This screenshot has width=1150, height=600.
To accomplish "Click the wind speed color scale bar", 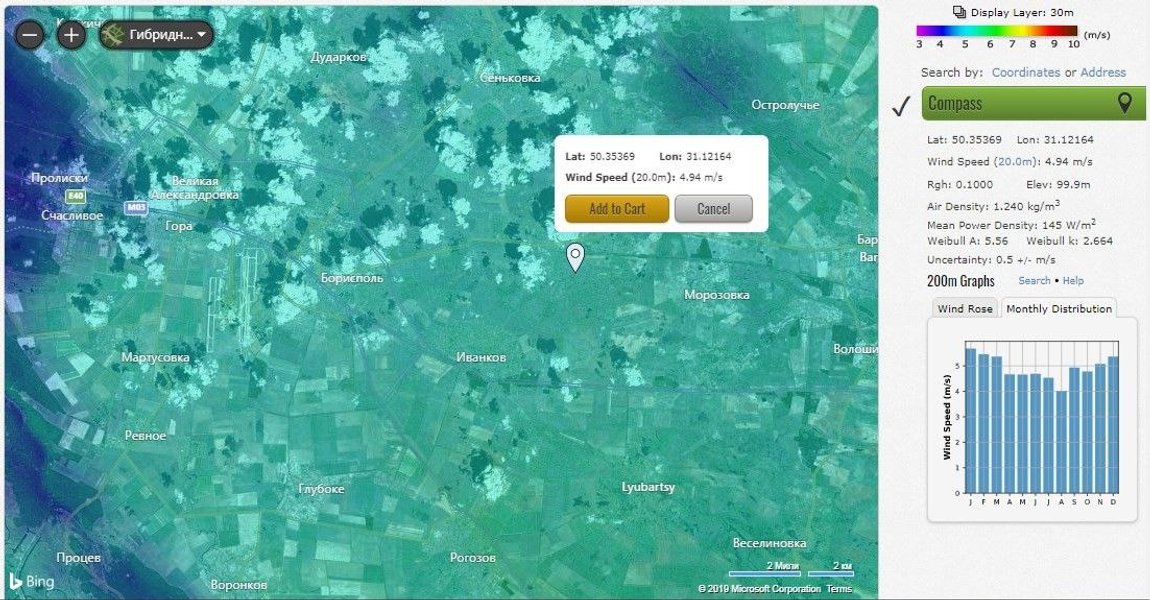I will tap(997, 32).
